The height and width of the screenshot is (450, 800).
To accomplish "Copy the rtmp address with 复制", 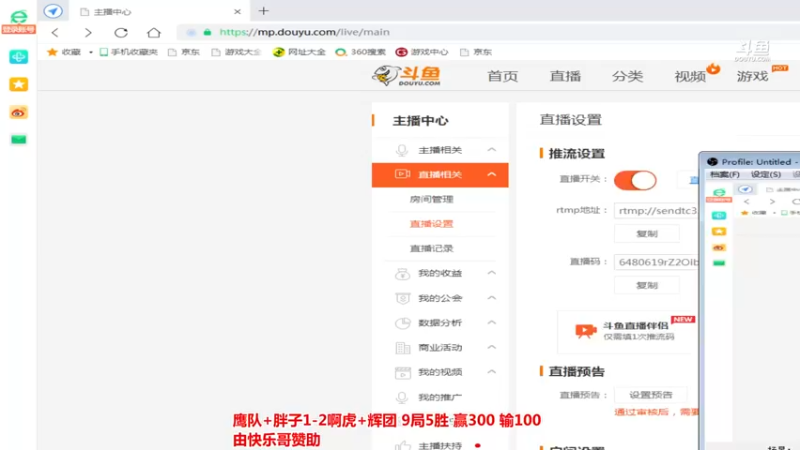I will pos(647,234).
